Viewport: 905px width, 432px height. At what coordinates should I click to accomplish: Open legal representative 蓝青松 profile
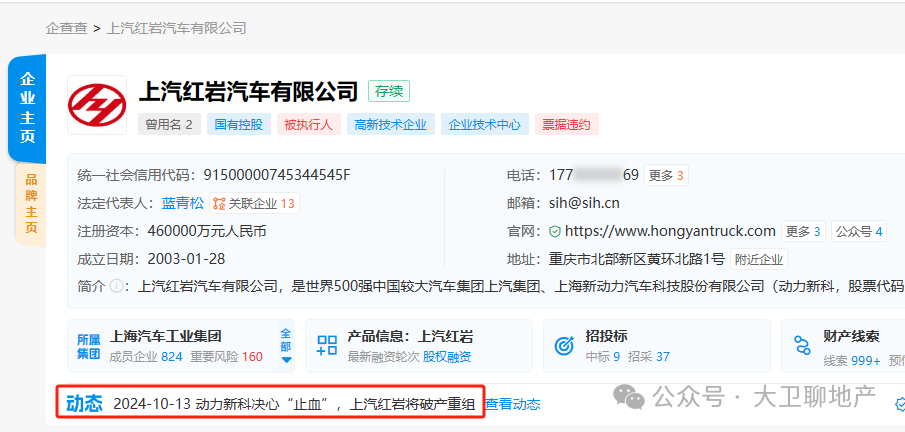[182, 203]
